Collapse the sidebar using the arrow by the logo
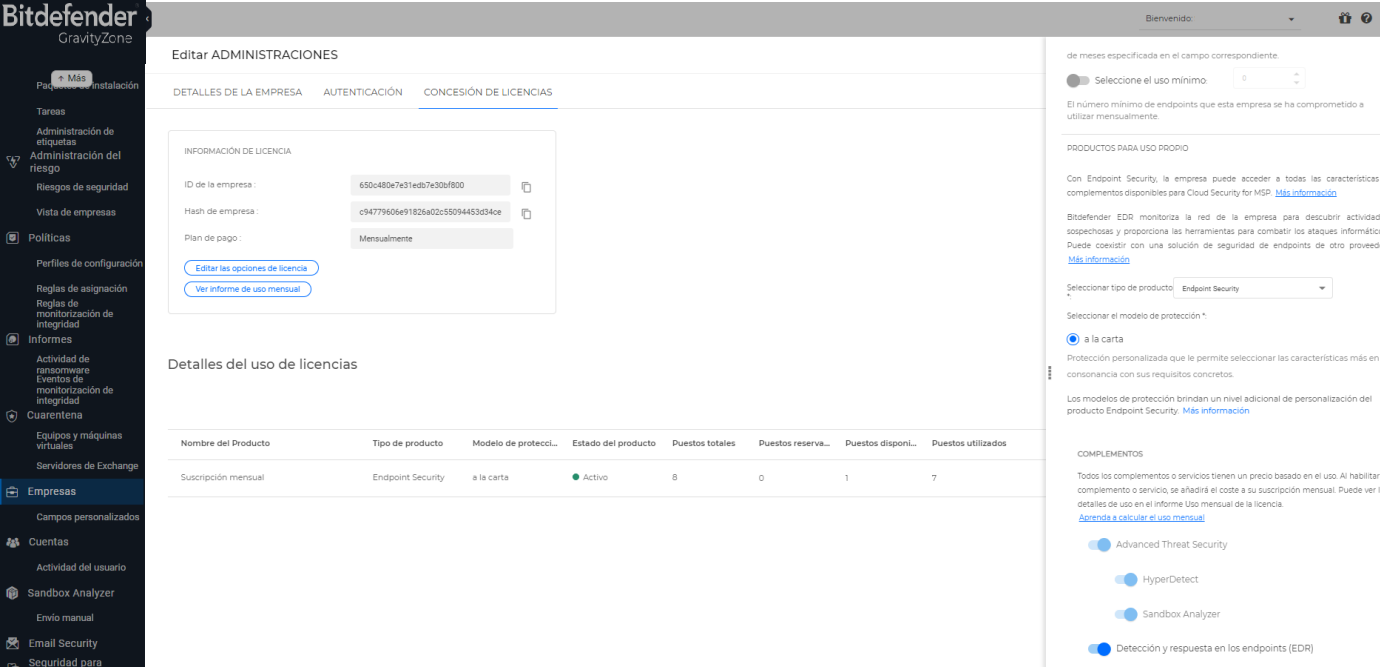 click(148, 18)
